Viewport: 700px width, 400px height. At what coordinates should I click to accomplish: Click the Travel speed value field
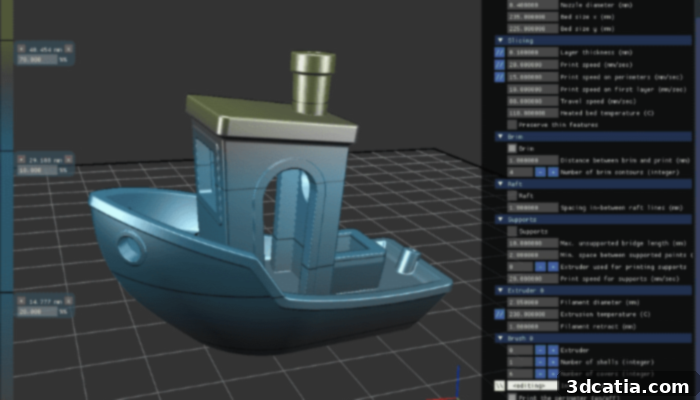pos(533,101)
